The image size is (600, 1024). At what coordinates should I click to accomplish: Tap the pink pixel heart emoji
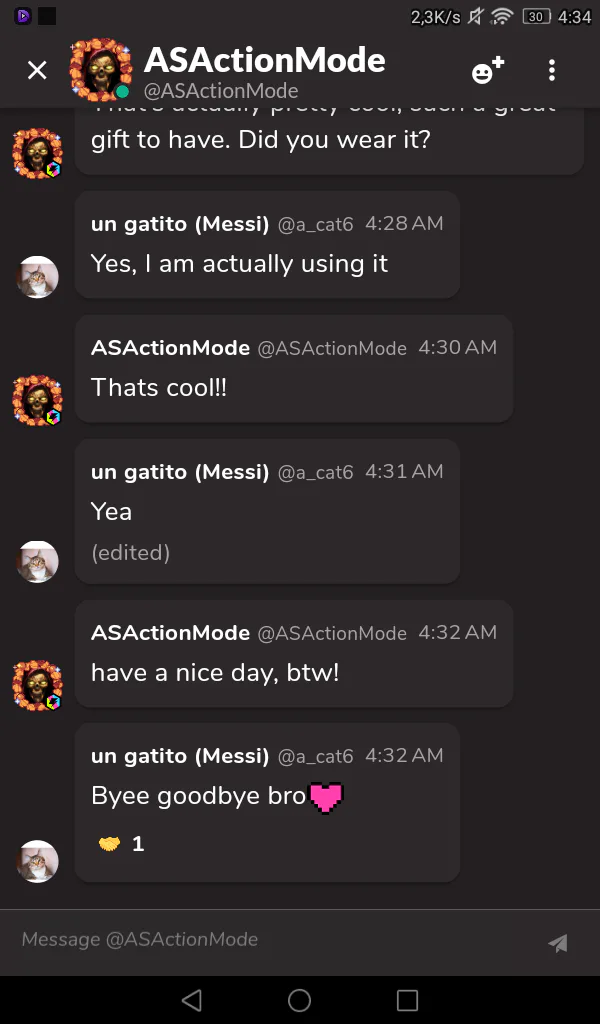coord(326,797)
